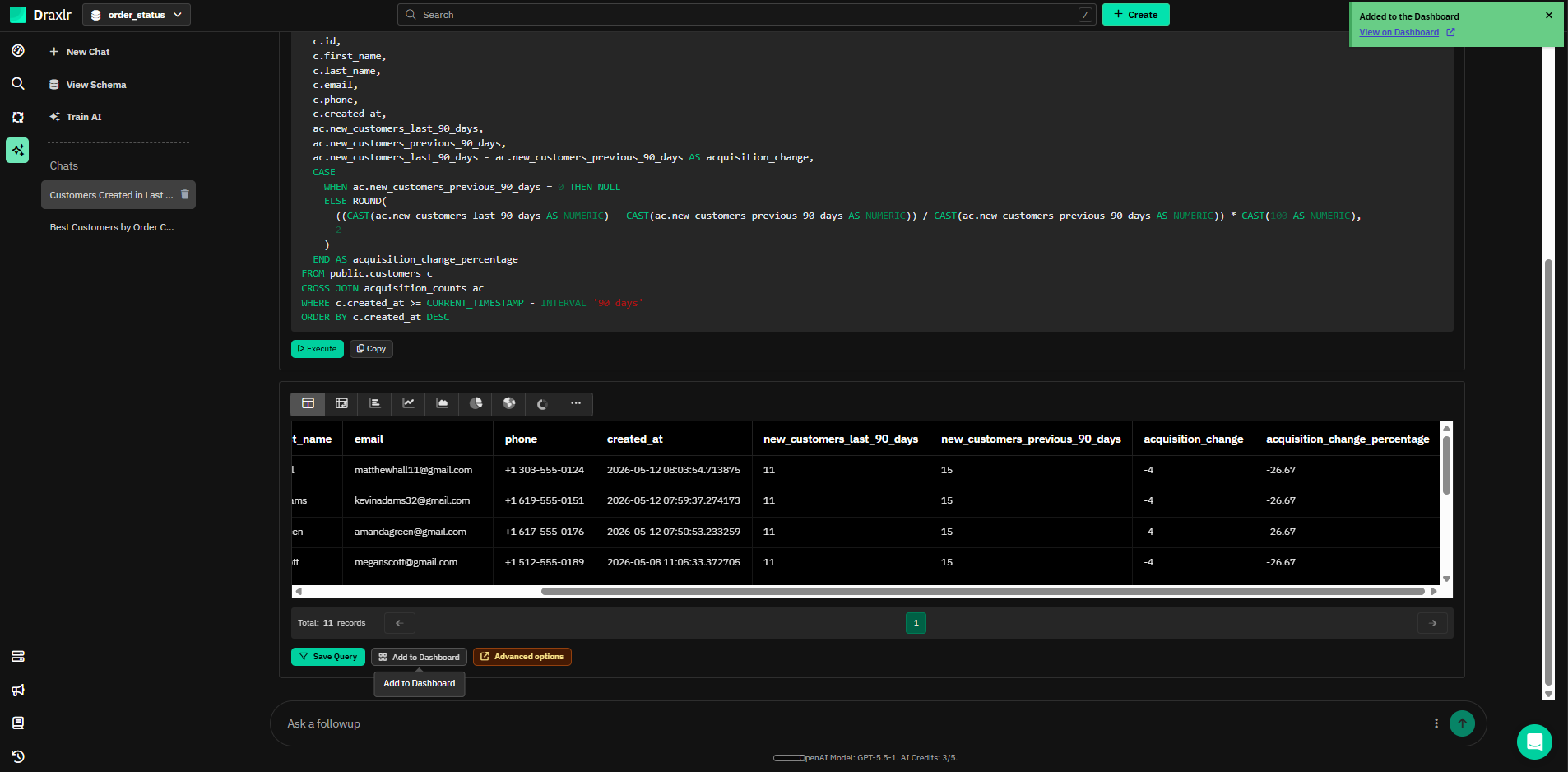Click Add to Dashboard button

(x=419, y=657)
